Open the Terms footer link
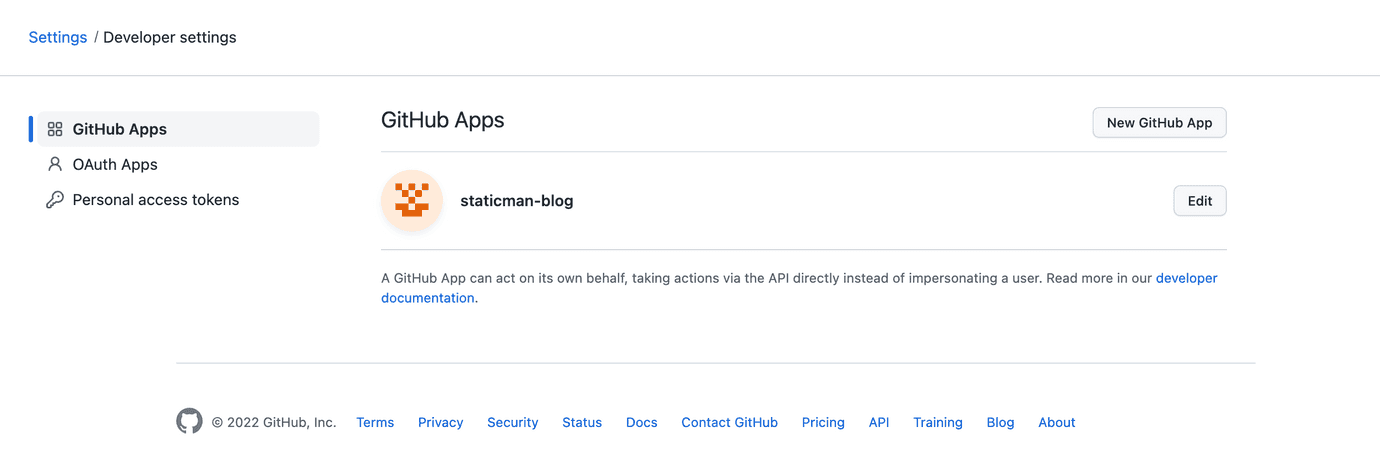Screen dimensions: 1380x463 375,422
